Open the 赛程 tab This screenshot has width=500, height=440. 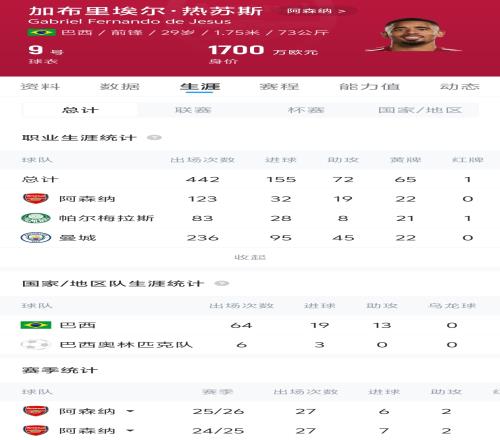279,87
